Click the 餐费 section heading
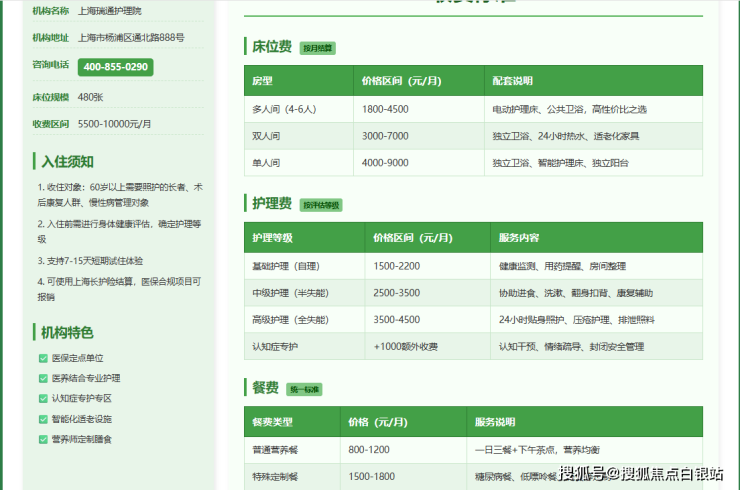This screenshot has width=740, height=490. [265, 388]
